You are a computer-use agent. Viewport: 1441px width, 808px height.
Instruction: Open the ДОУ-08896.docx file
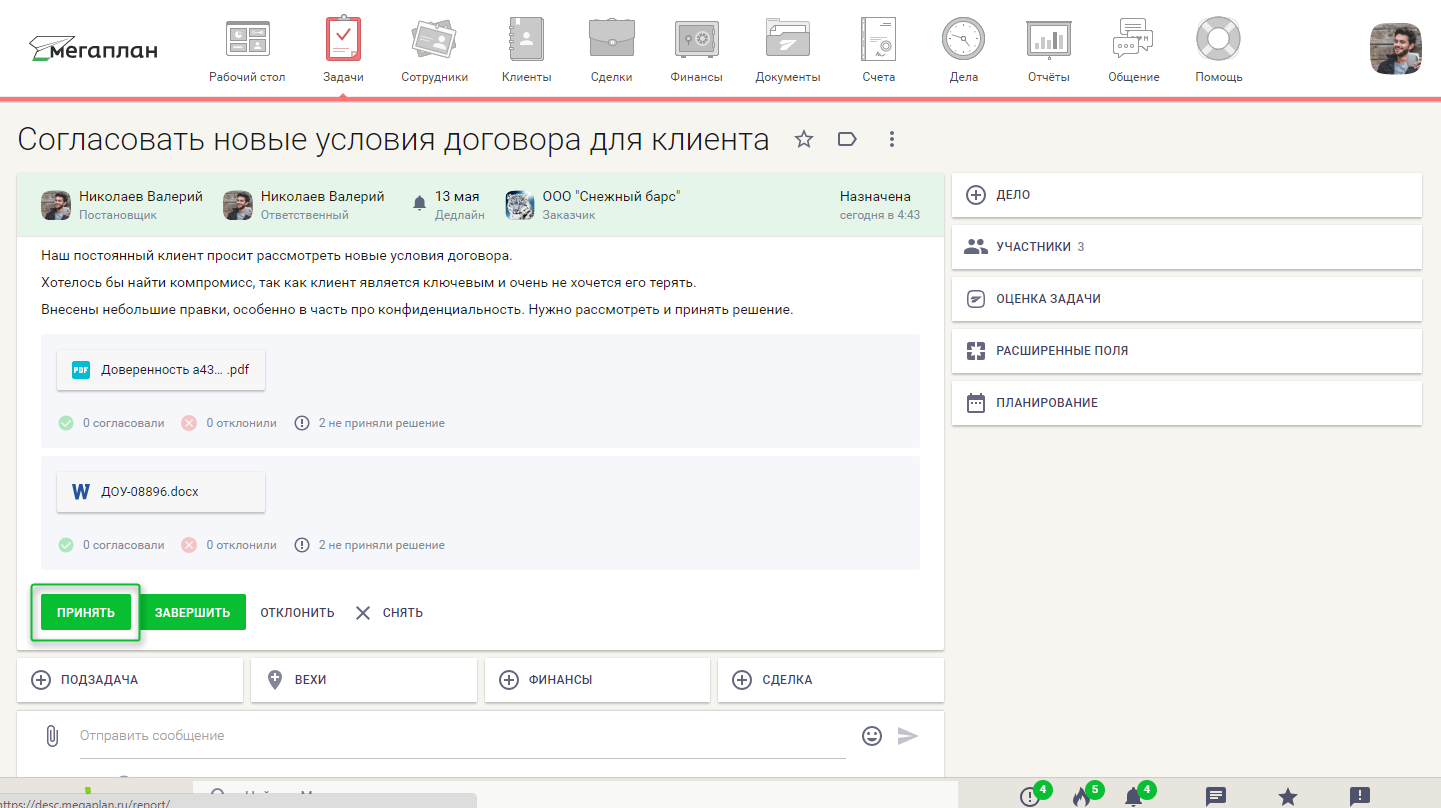click(x=161, y=492)
